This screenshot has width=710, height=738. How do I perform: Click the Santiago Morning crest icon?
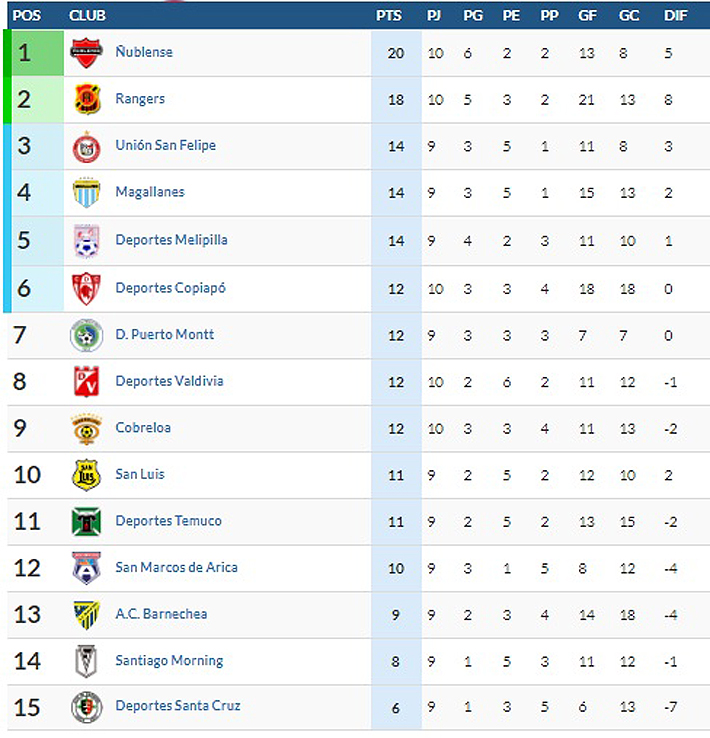(86, 661)
